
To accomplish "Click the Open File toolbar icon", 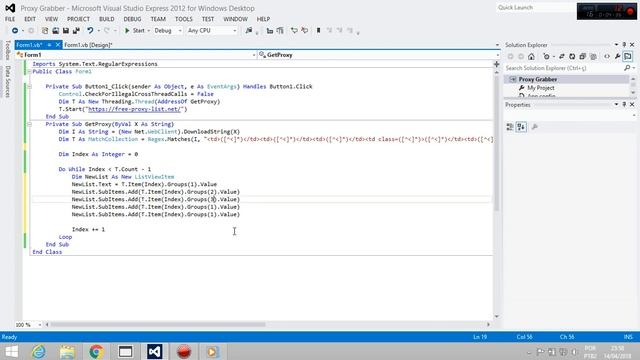I will 56,31.
